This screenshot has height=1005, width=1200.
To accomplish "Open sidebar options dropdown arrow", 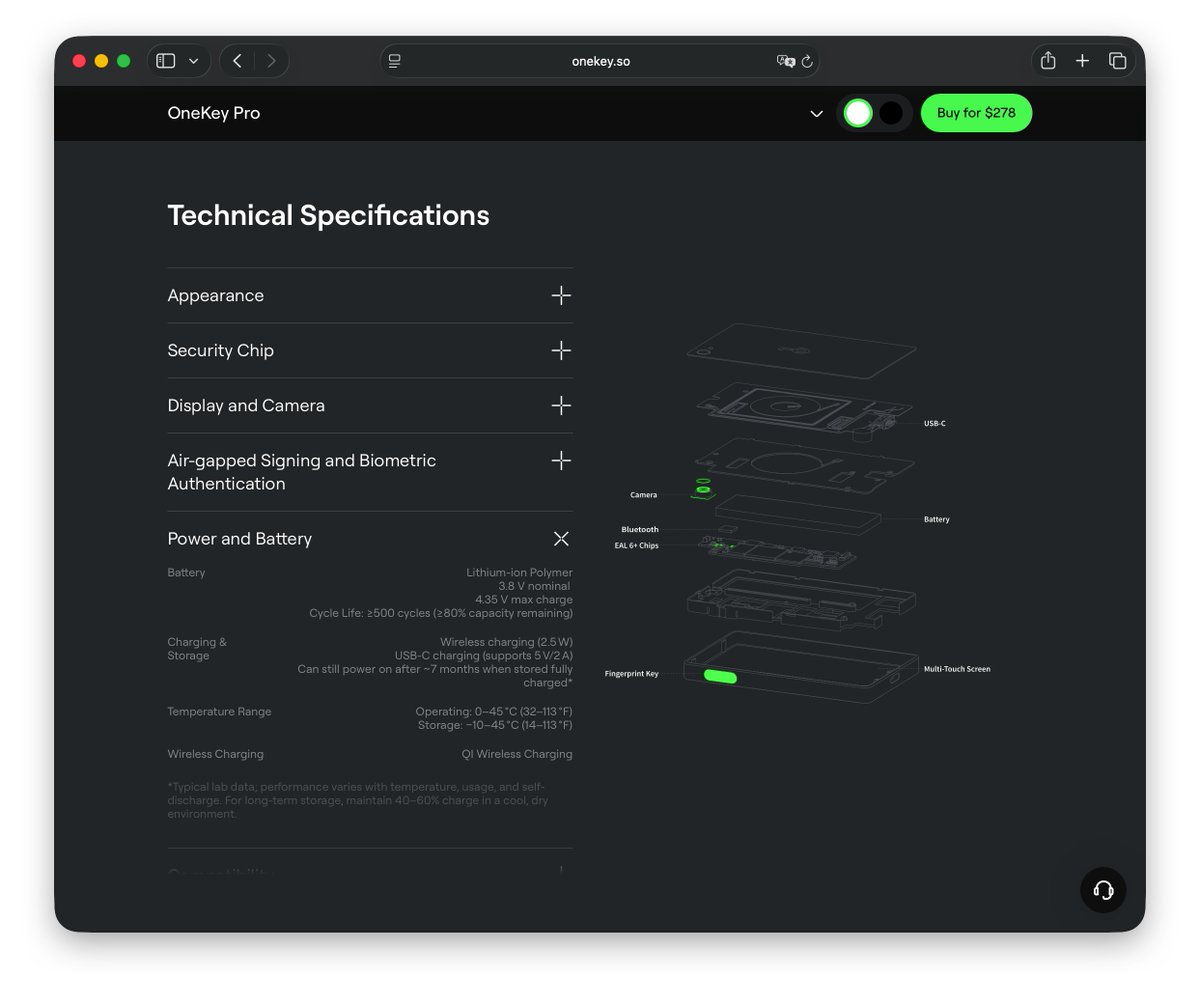I will [x=194, y=61].
